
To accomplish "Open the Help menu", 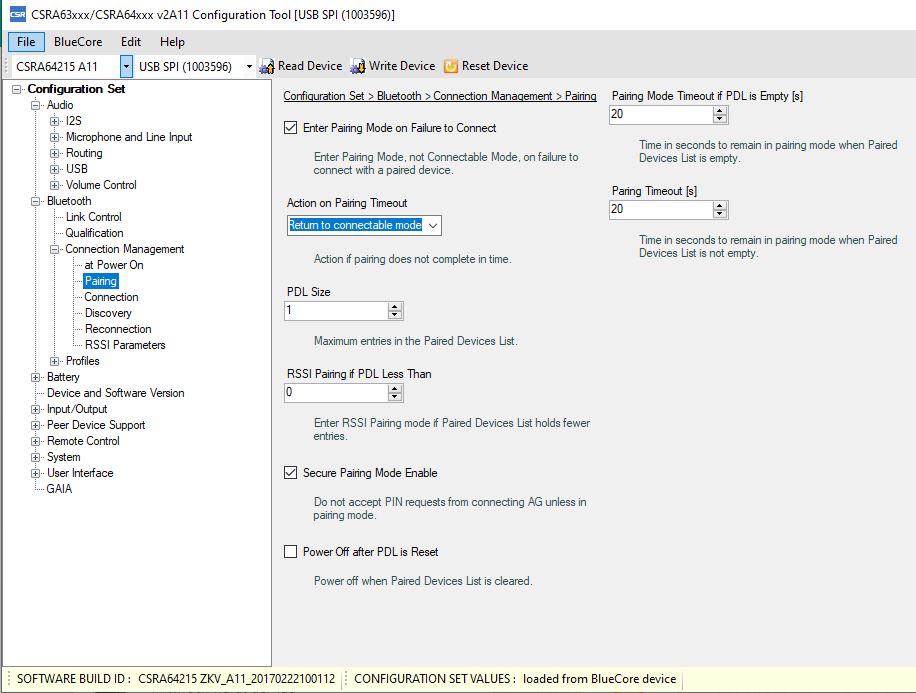I will [172, 42].
